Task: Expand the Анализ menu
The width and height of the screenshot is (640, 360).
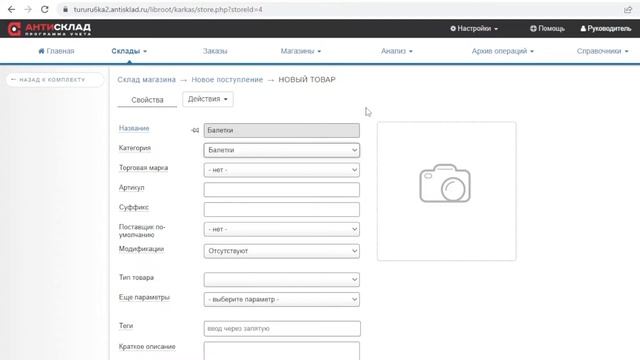Action: (397, 51)
